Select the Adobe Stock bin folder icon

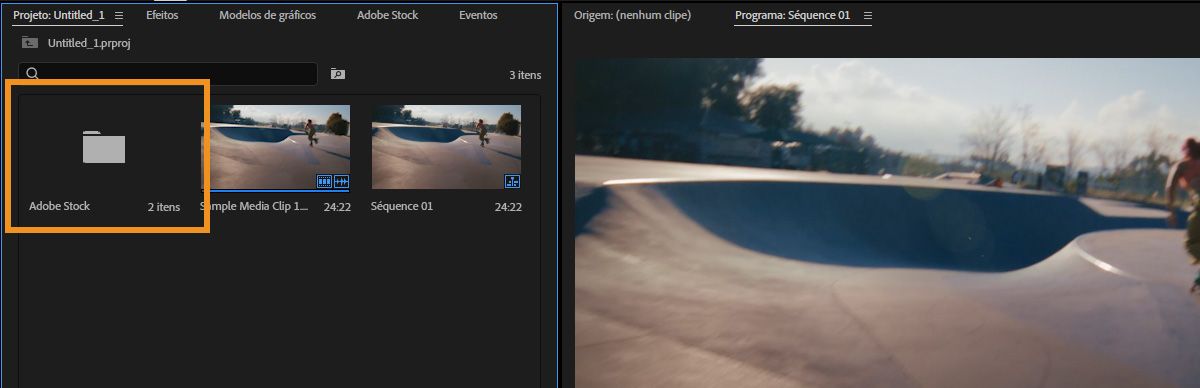(x=104, y=147)
